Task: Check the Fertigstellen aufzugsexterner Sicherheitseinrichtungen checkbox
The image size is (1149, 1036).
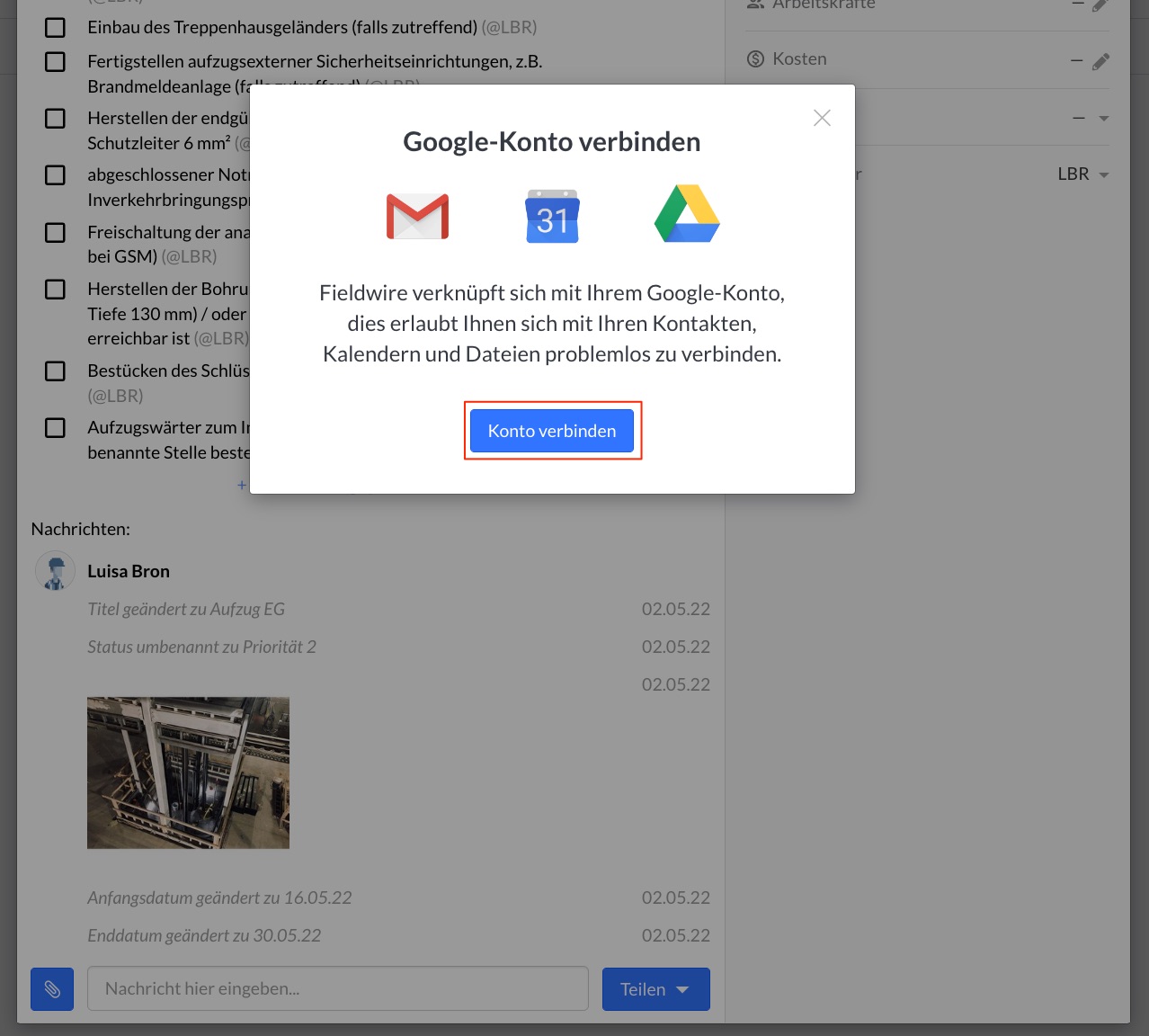Action: (x=56, y=62)
